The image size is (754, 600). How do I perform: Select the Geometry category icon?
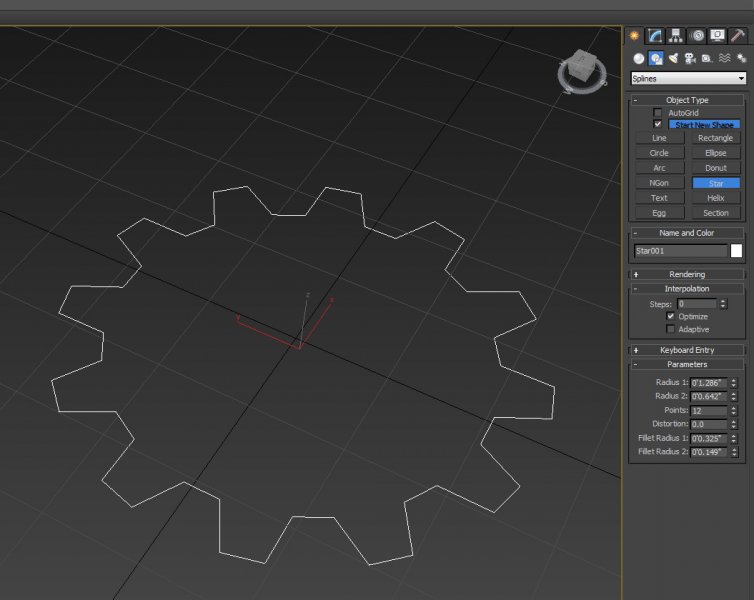[x=639, y=58]
